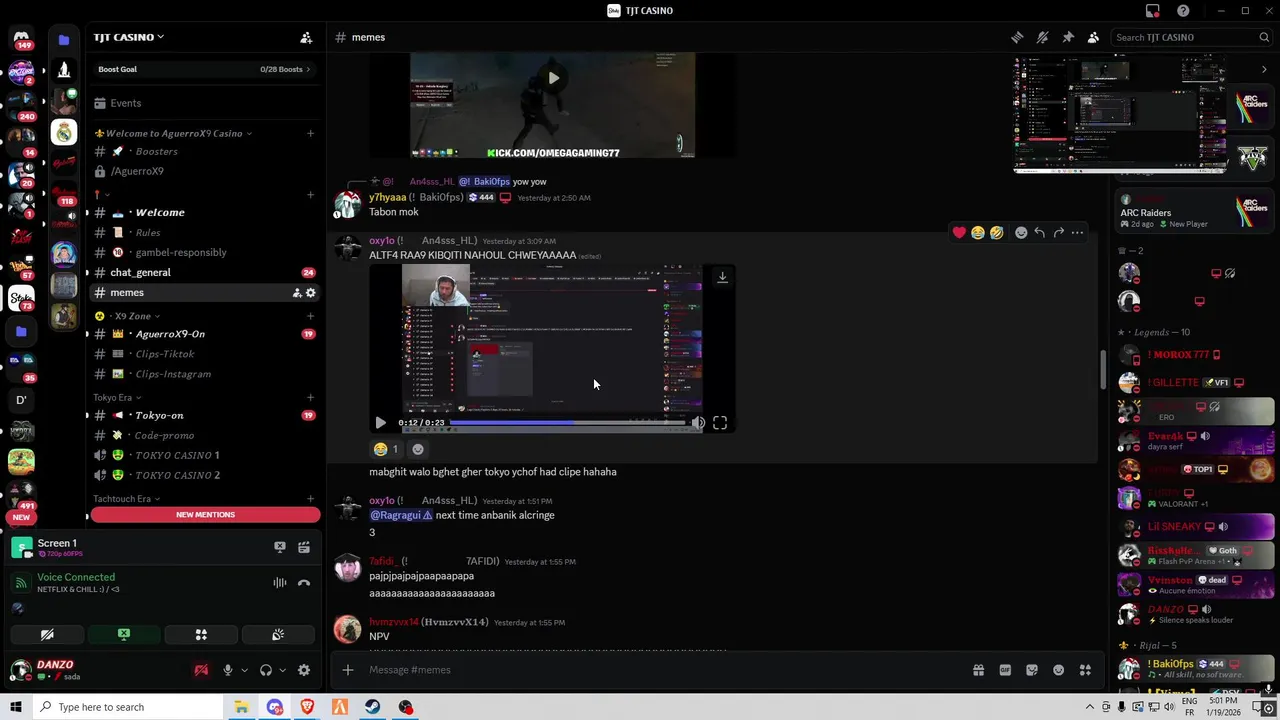
Task: Enter fullscreen on the video clip
Action: click(720, 423)
